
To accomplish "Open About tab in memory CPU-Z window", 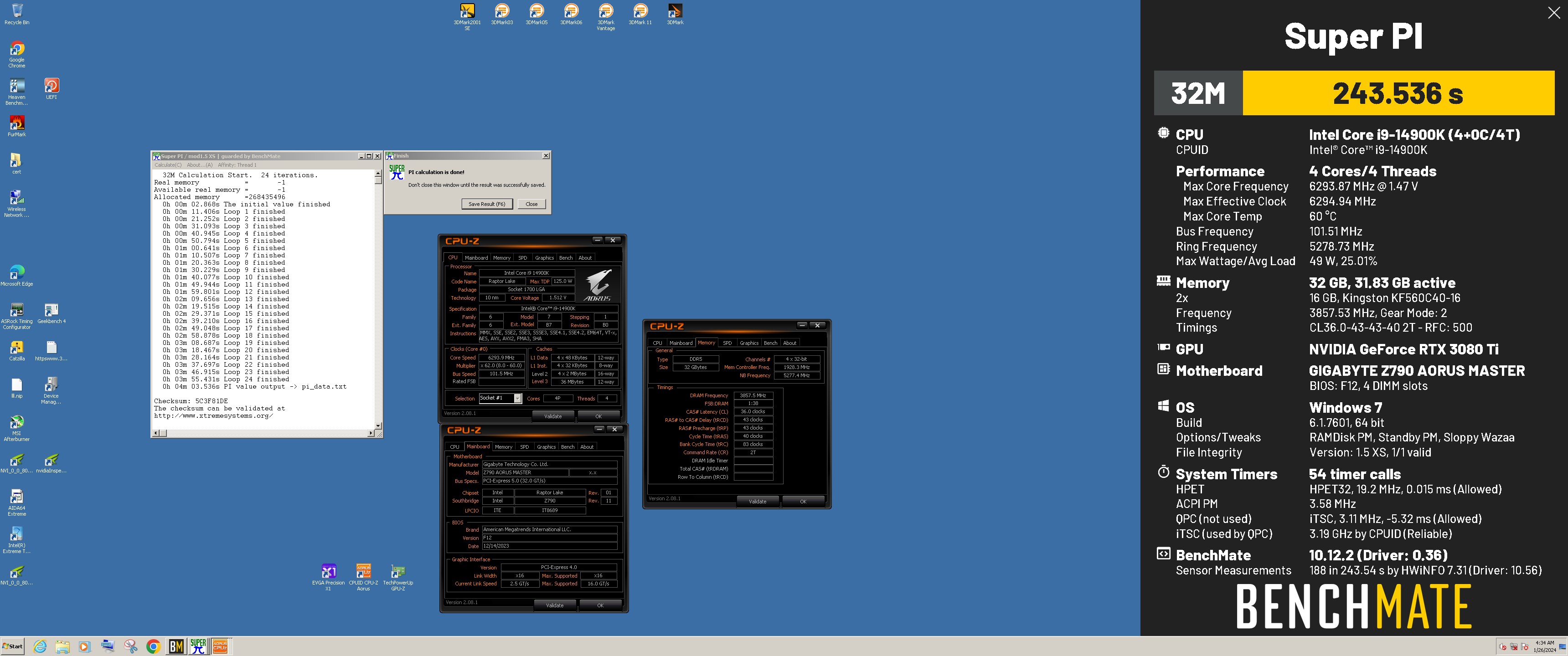I will [x=789, y=343].
